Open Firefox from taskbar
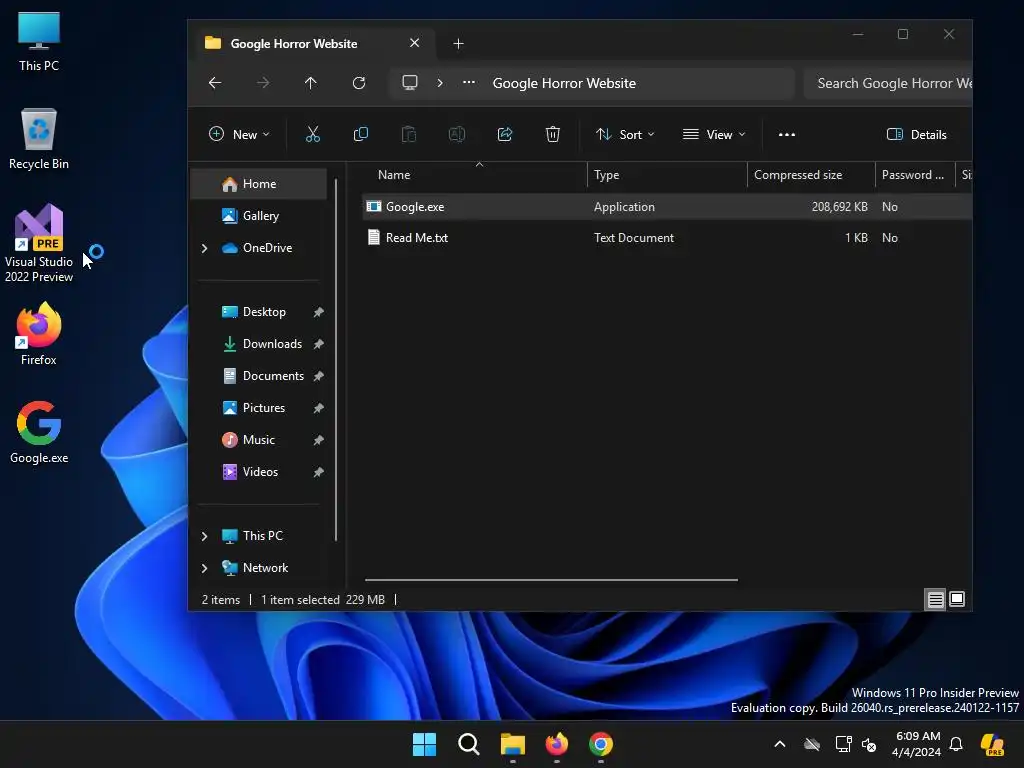 coord(557,744)
